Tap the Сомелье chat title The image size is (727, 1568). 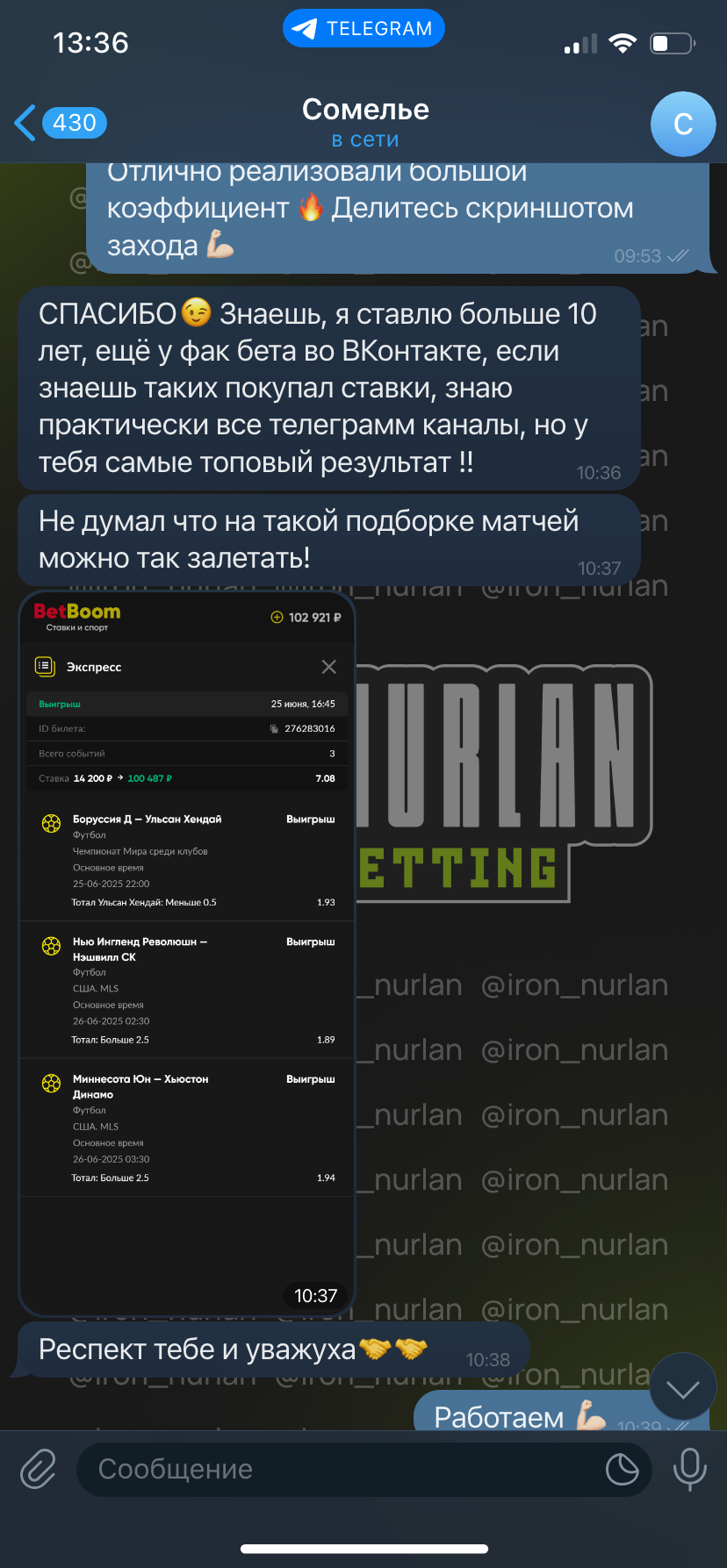pos(365,110)
